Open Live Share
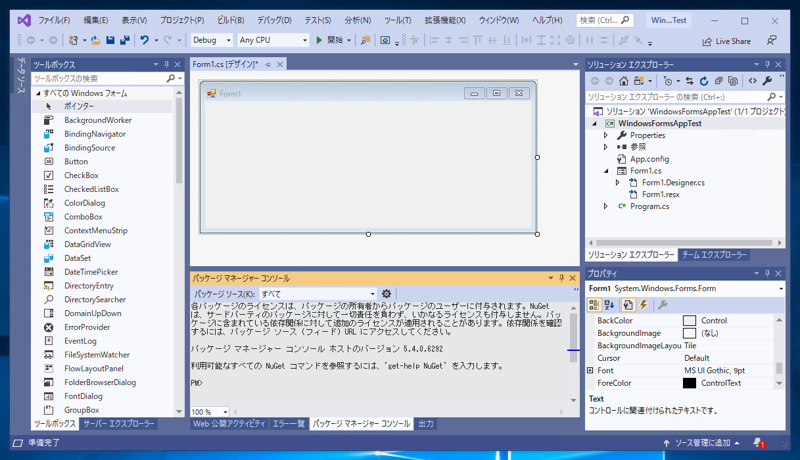The width and height of the screenshot is (800, 460). coord(727,41)
